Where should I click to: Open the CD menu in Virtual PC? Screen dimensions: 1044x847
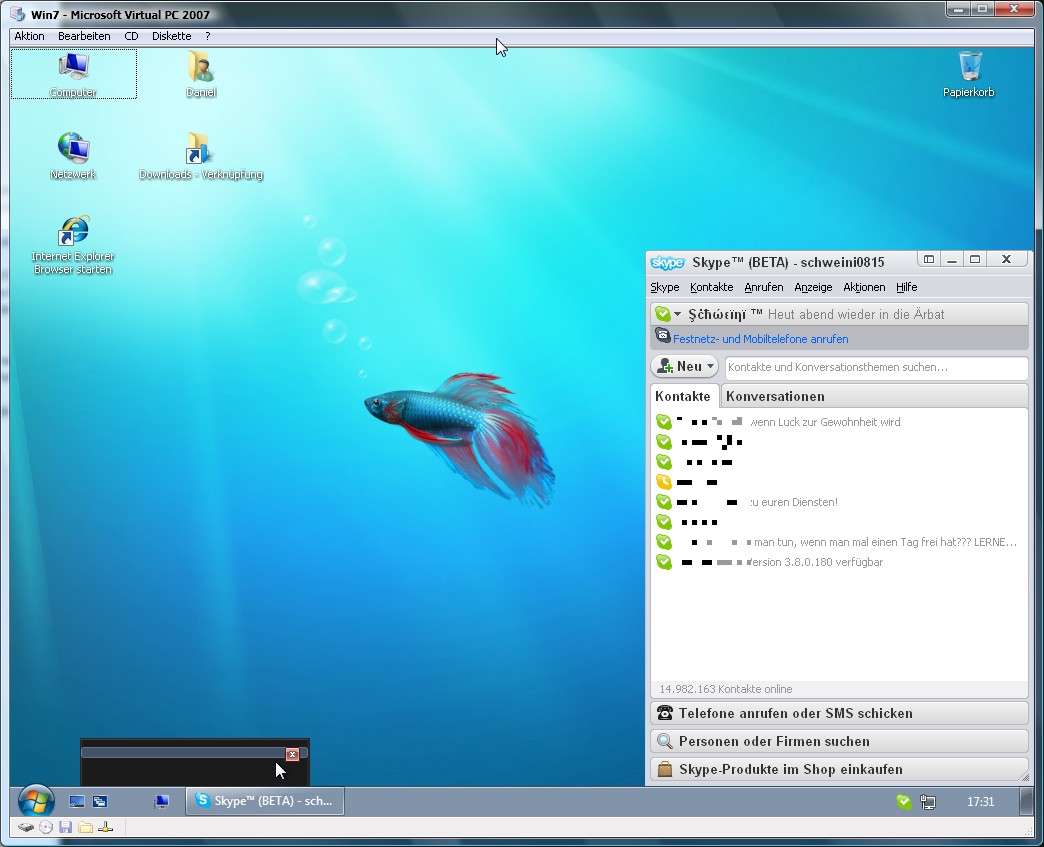coord(131,36)
